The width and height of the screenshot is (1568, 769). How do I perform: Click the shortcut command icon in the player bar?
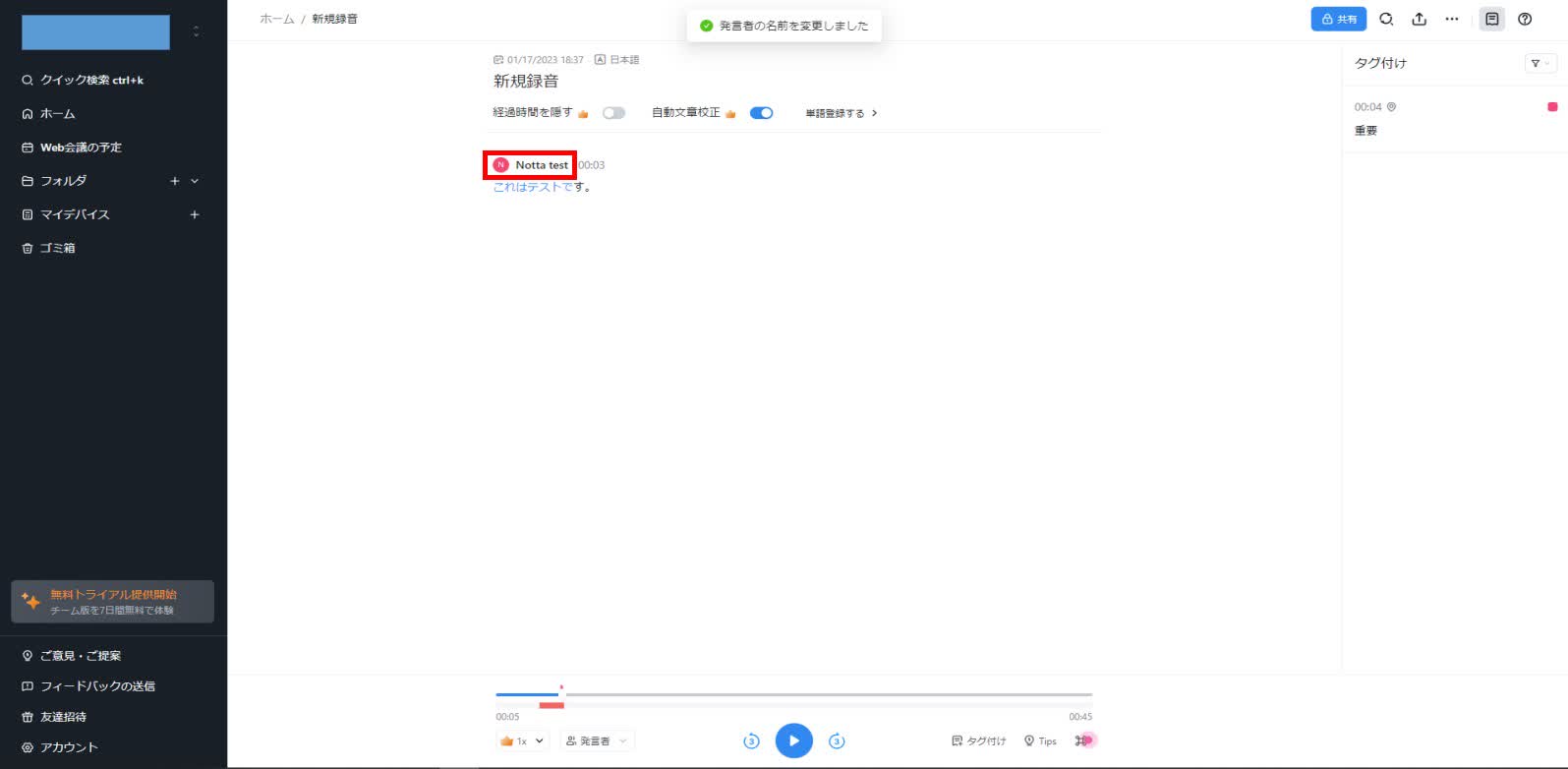pos(1081,740)
